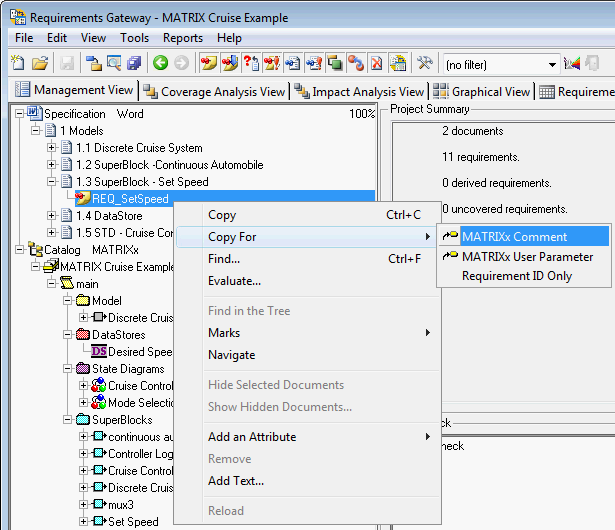Open the Impact Analysis View tab
This screenshot has width=615, height=530.
(360, 91)
